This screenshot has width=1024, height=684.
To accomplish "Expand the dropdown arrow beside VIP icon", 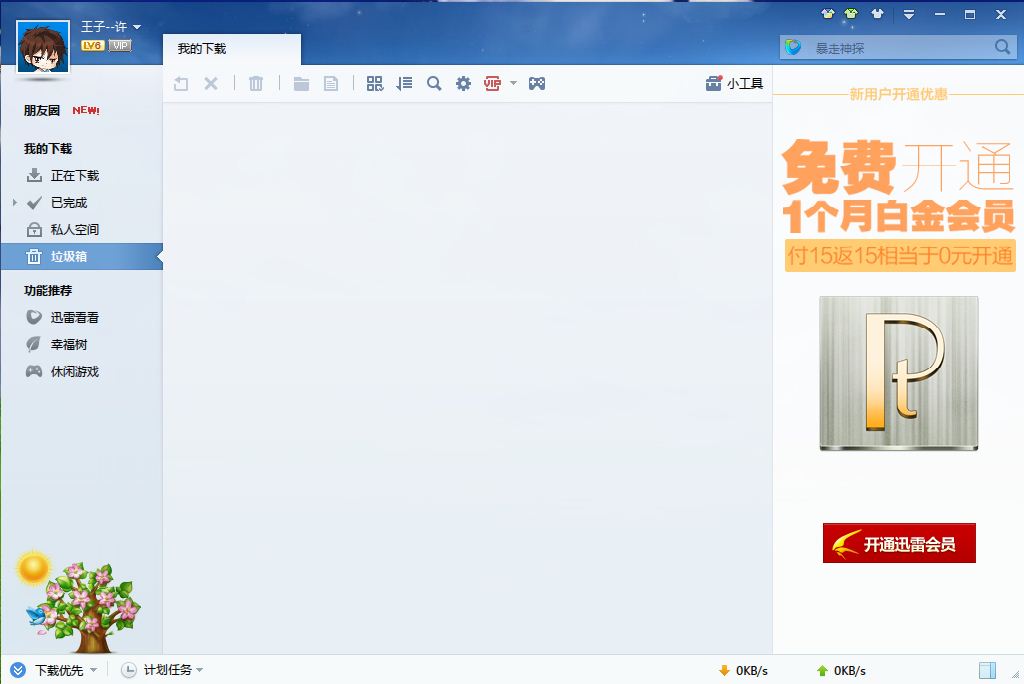I will (513, 83).
